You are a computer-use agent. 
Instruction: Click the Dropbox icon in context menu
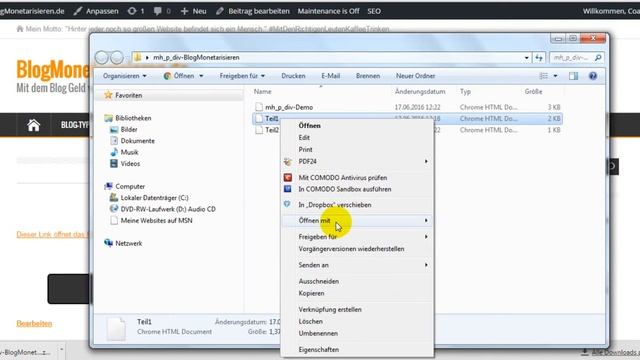tap(287, 204)
